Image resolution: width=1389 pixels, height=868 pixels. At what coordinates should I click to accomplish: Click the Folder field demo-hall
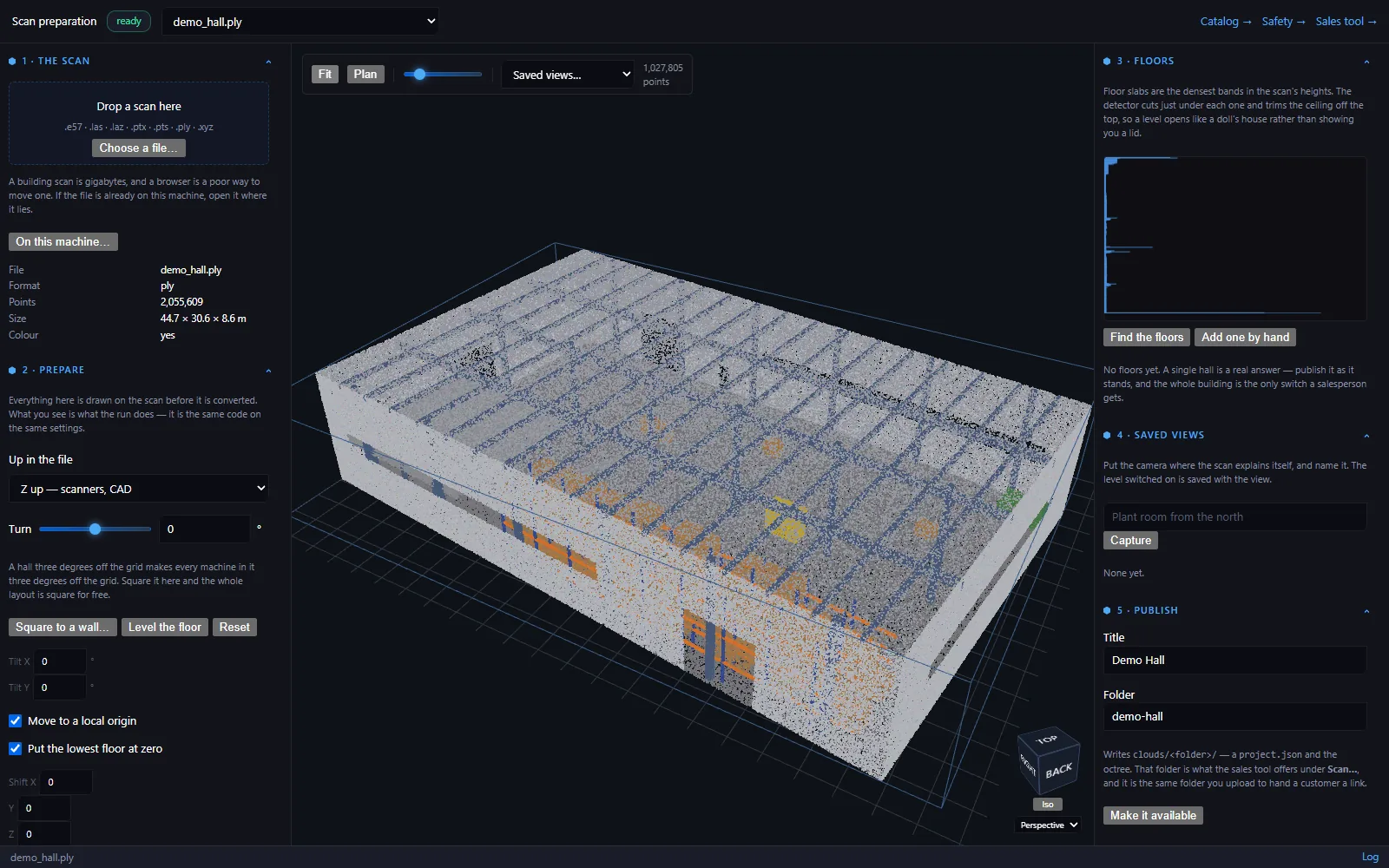pos(1234,716)
